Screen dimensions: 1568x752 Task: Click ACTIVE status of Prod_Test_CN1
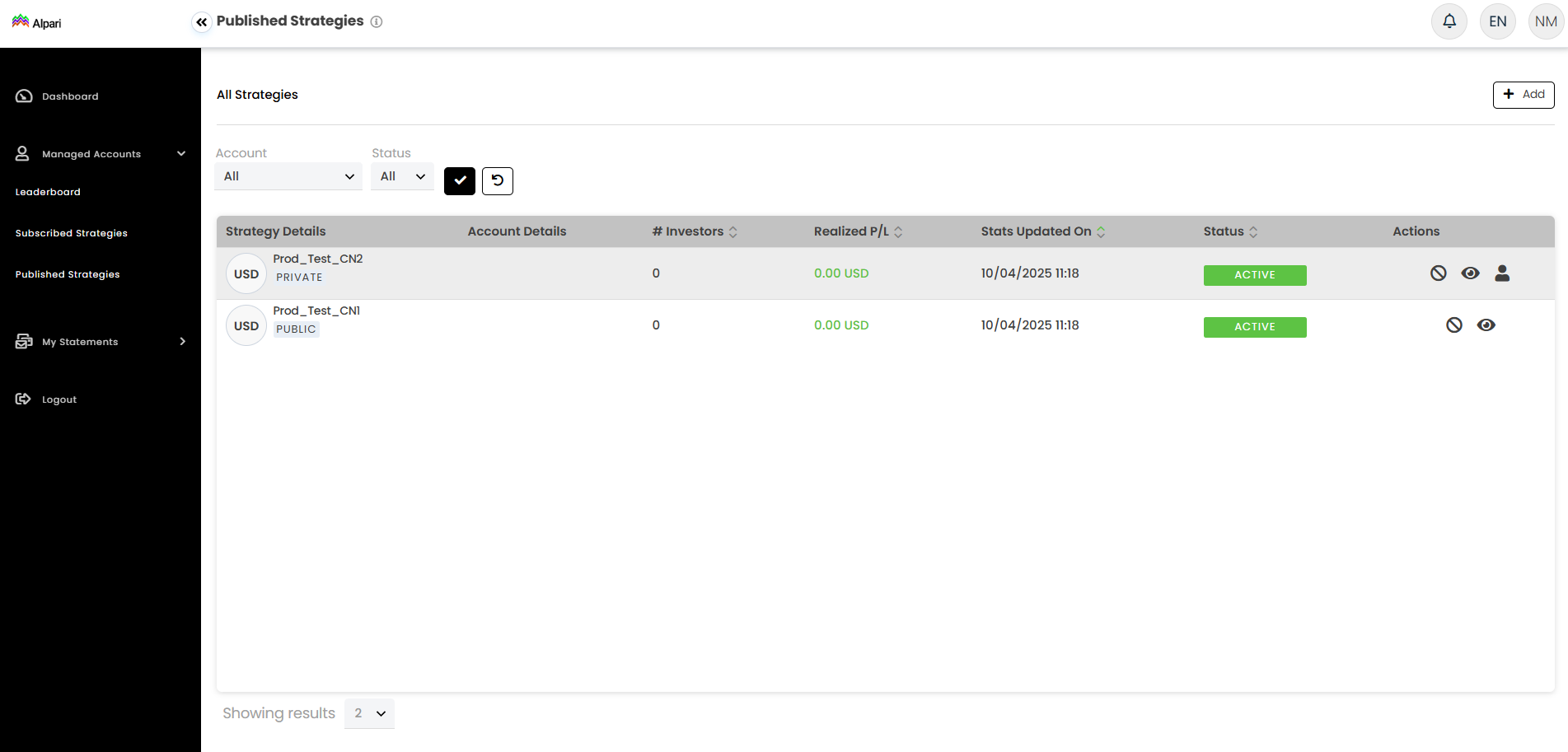pos(1255,327)
